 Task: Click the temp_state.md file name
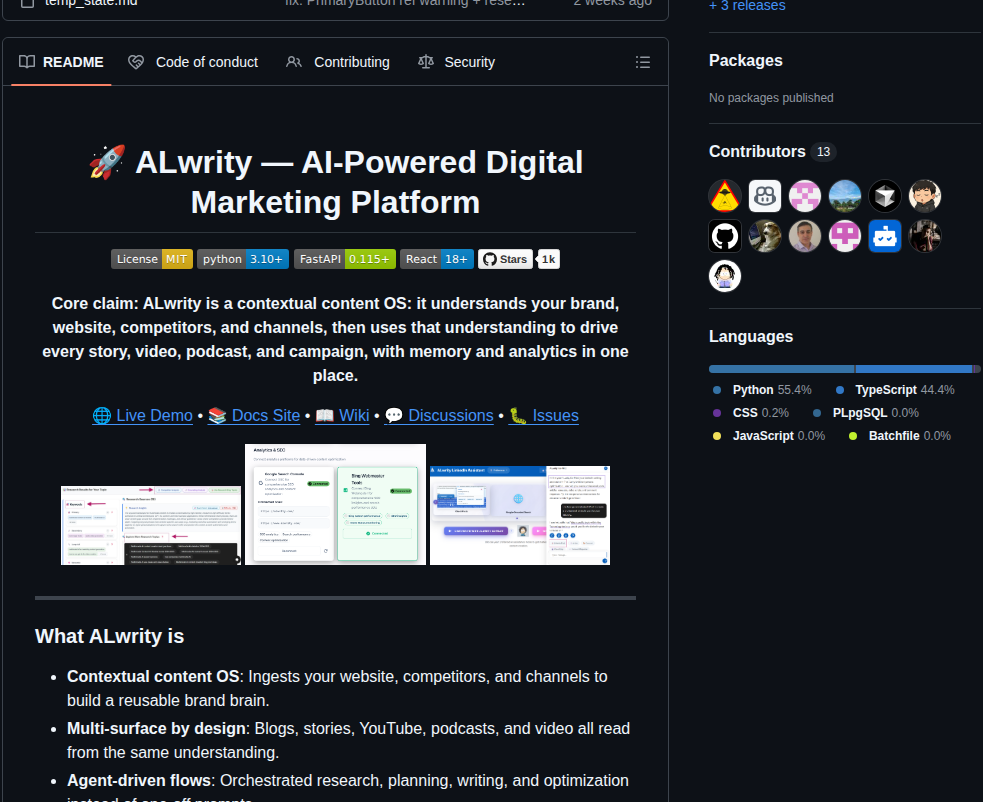91,3
